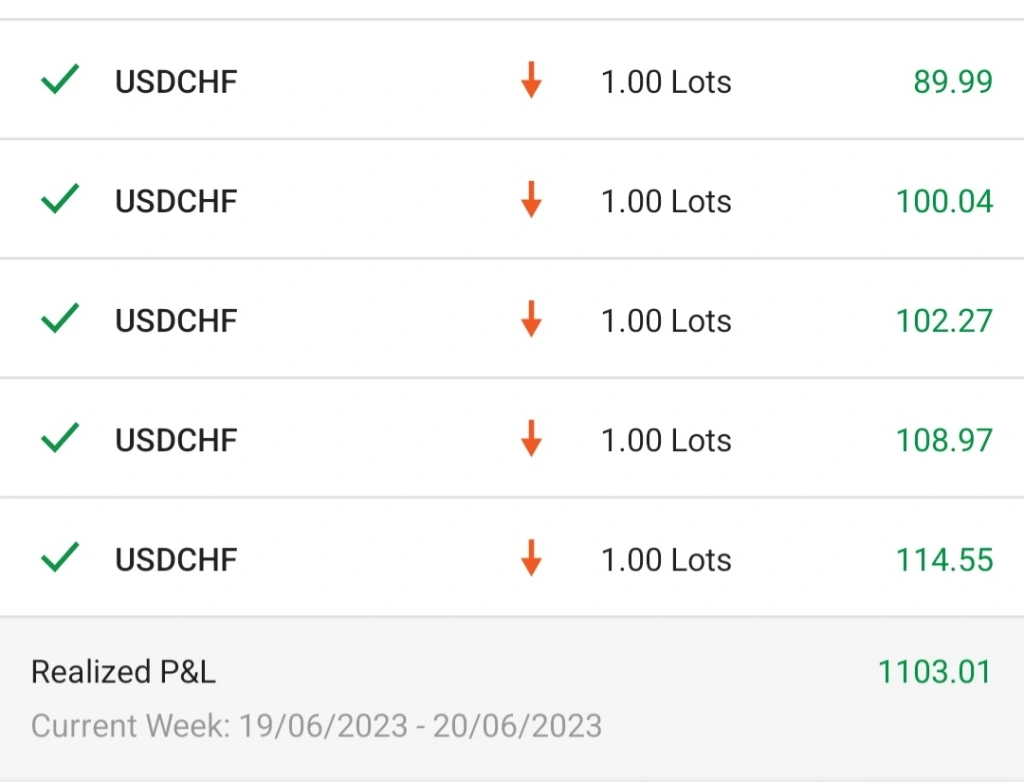The width and height of the screenshot is (1024, 782).
Task: Click 1.00 Lots on the 102.27 row
Action: click(666, 321)
